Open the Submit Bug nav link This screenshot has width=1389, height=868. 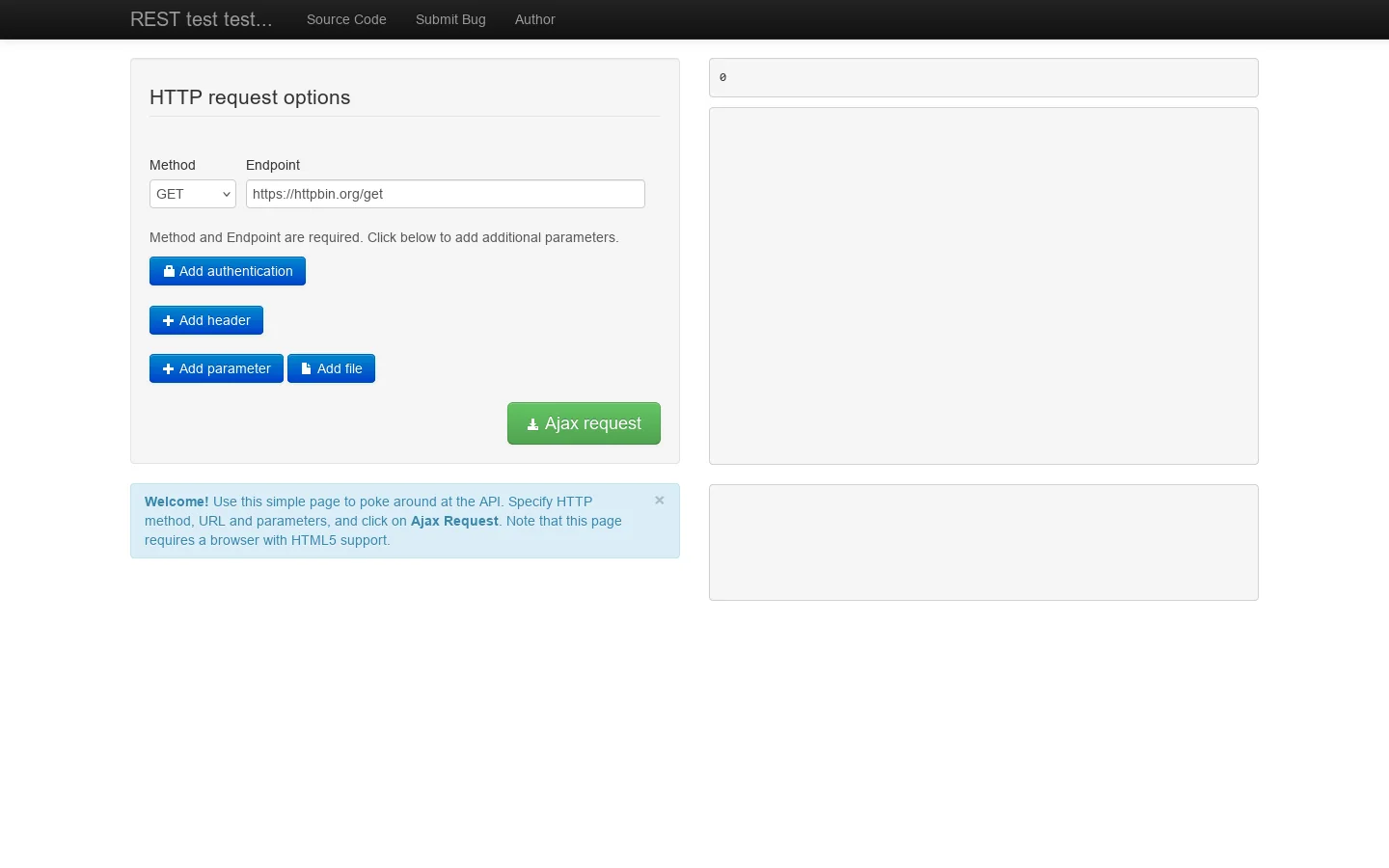[450, 19]
